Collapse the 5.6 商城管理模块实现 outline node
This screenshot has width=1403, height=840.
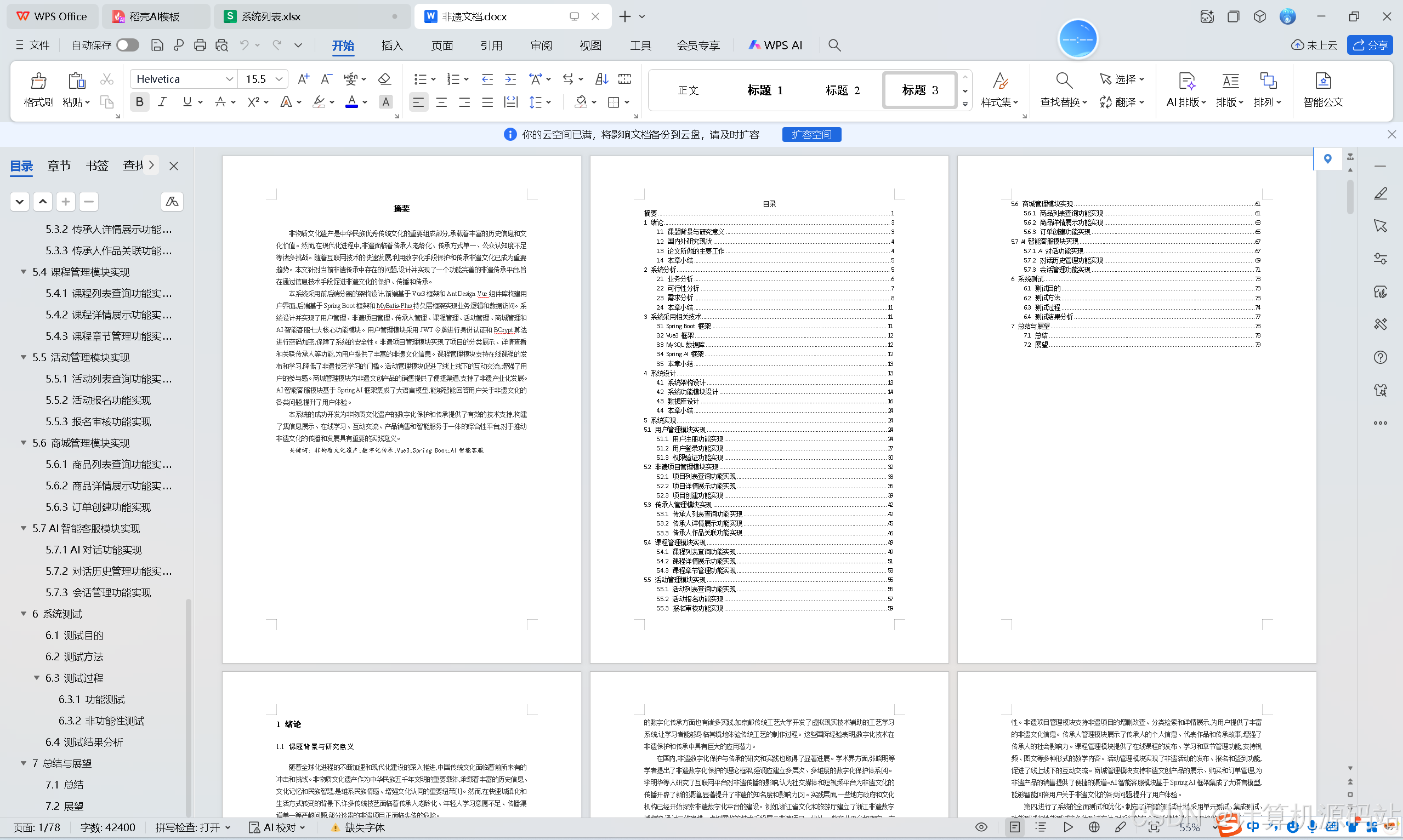click(x=24, y=443)
